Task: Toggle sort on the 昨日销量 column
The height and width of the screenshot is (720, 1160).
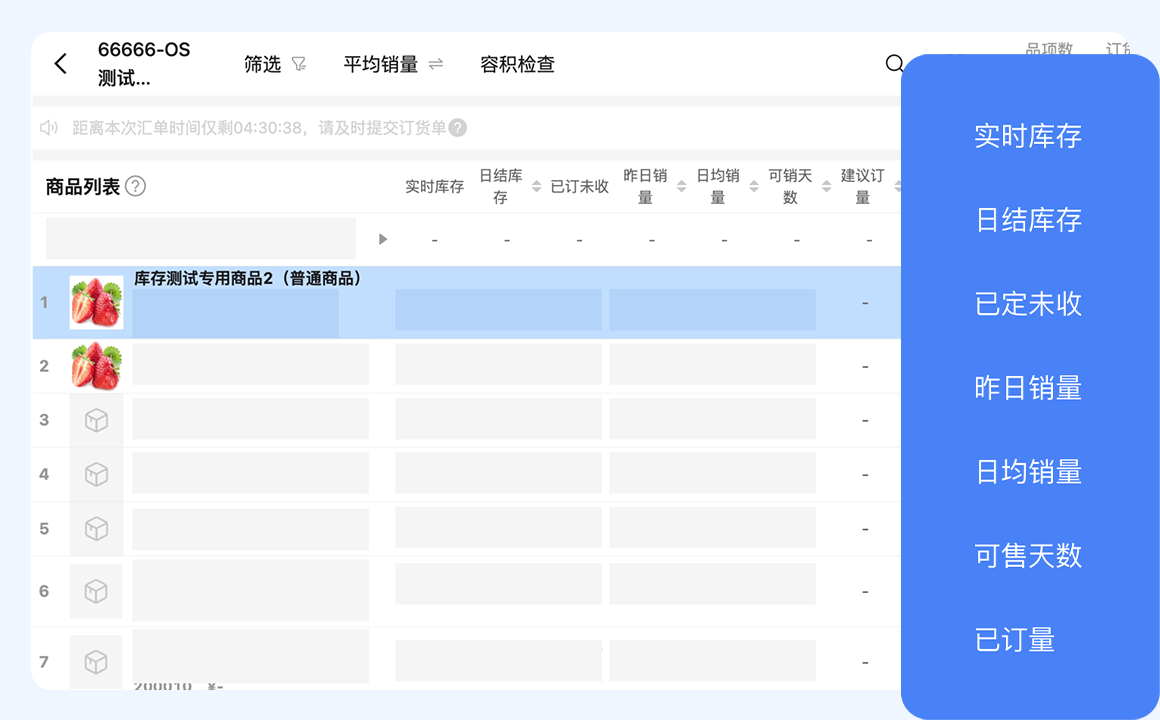Action: (681, 187)
